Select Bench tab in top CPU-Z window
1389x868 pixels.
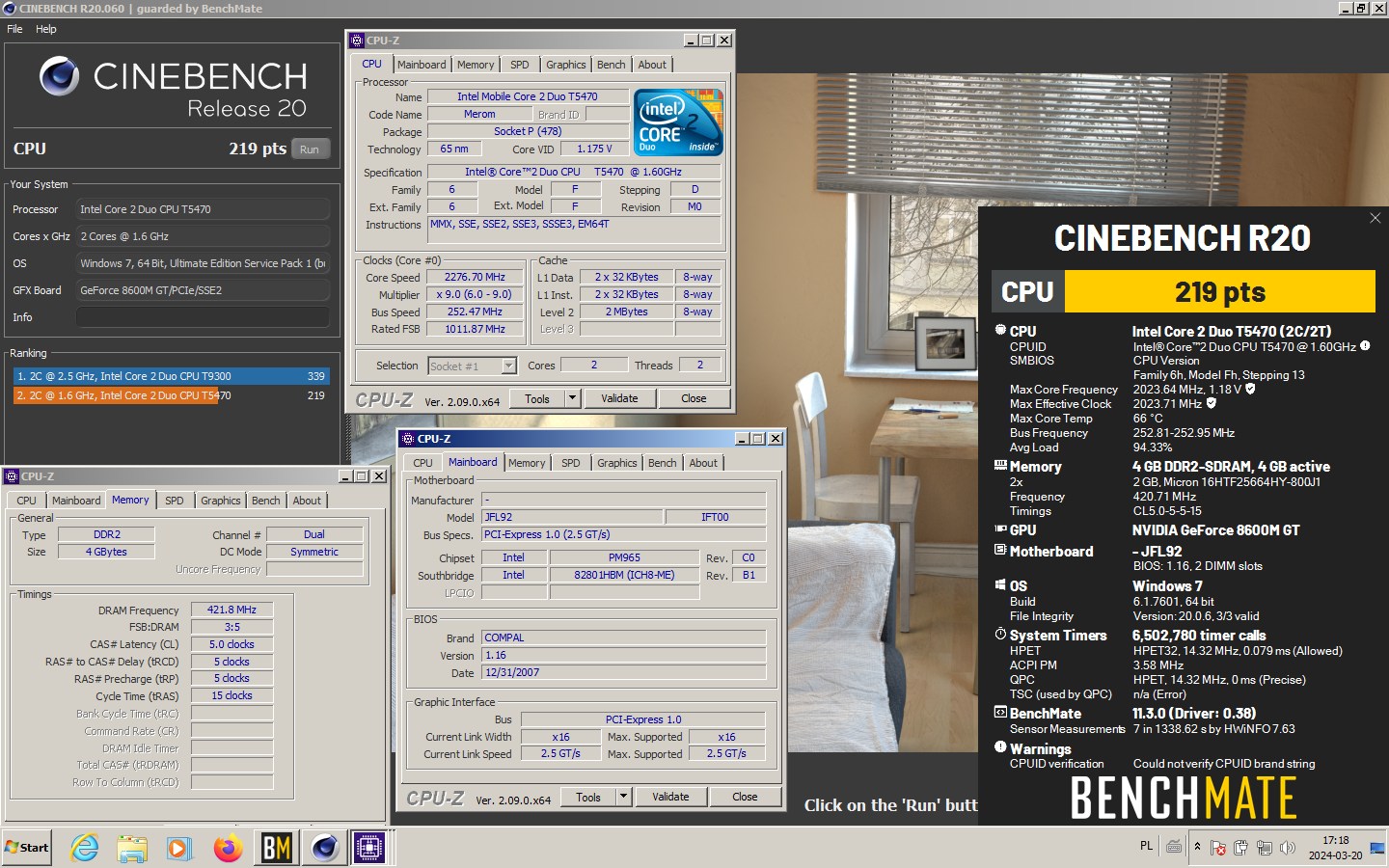tap(611, 65)
